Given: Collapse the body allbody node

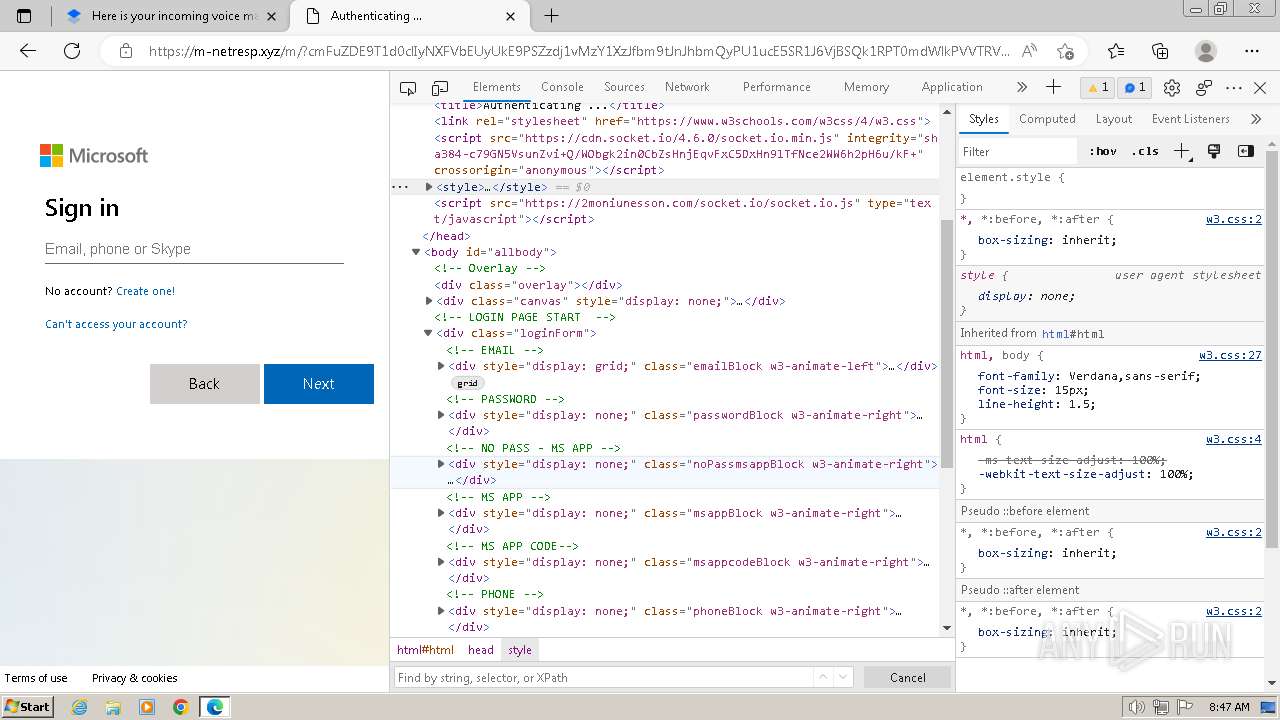Looking at the screenshot, I should 417,252.
